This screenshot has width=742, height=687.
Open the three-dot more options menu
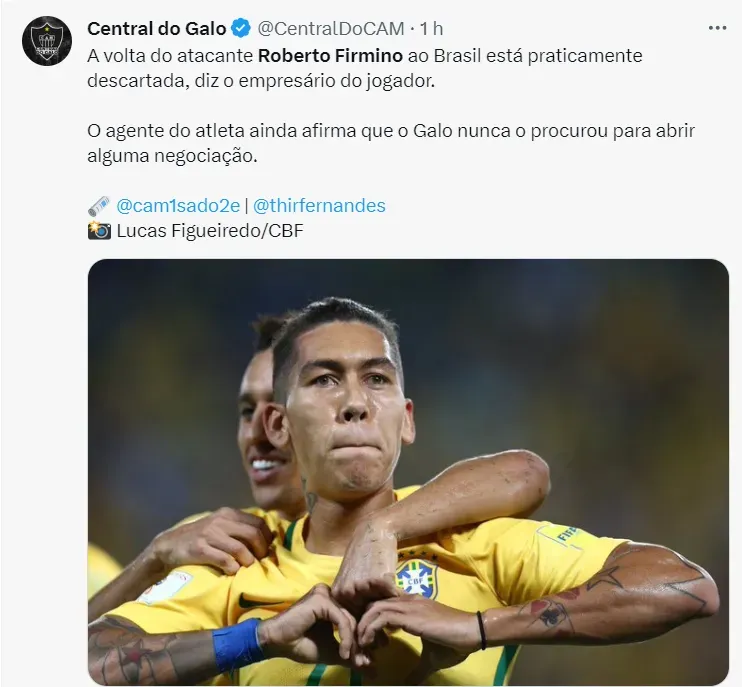pyautogui.click(x=717, y=28)
